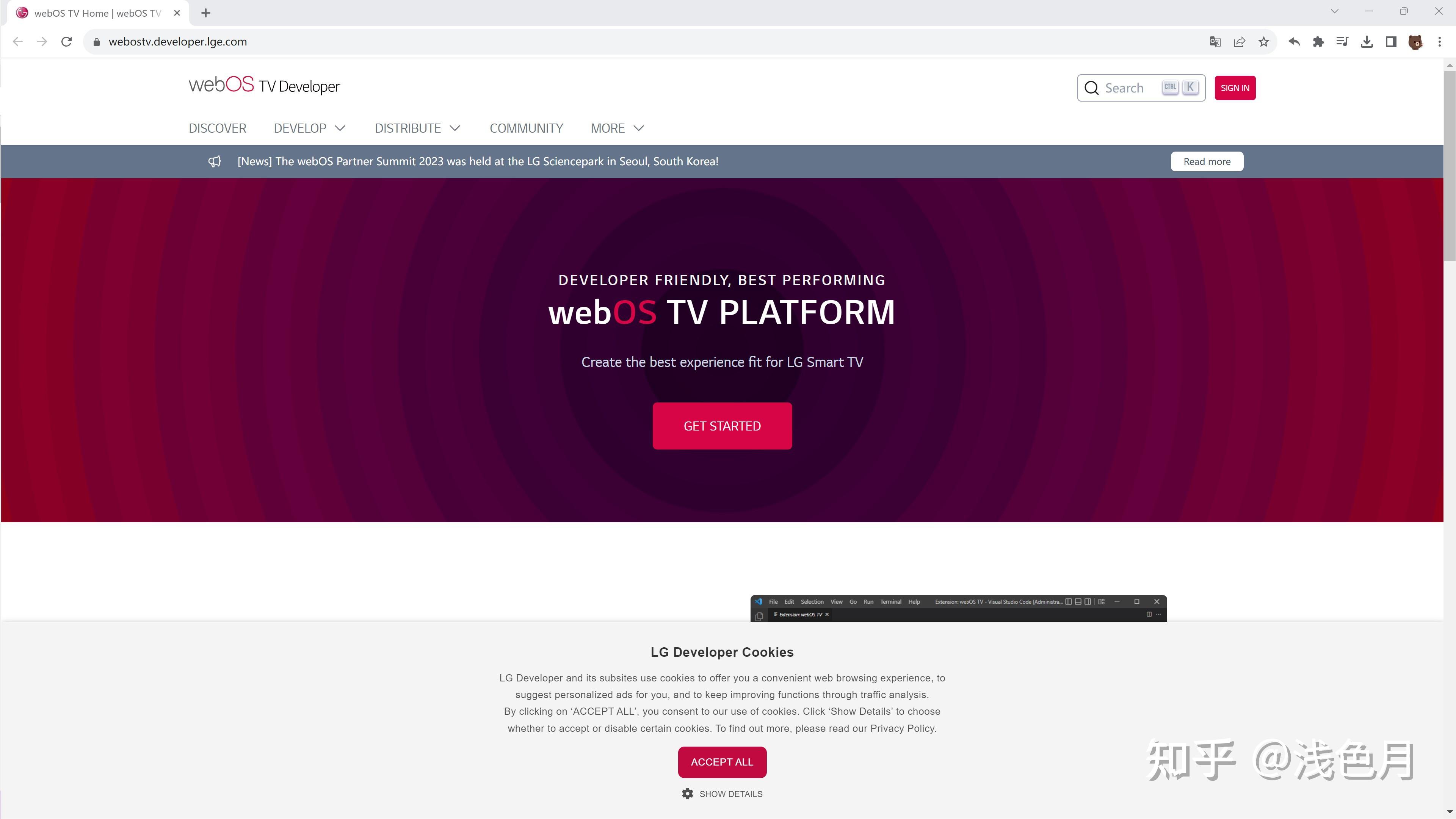Click the media control playlist icon
1456x819 pixels.
(x=1342, y=42)
